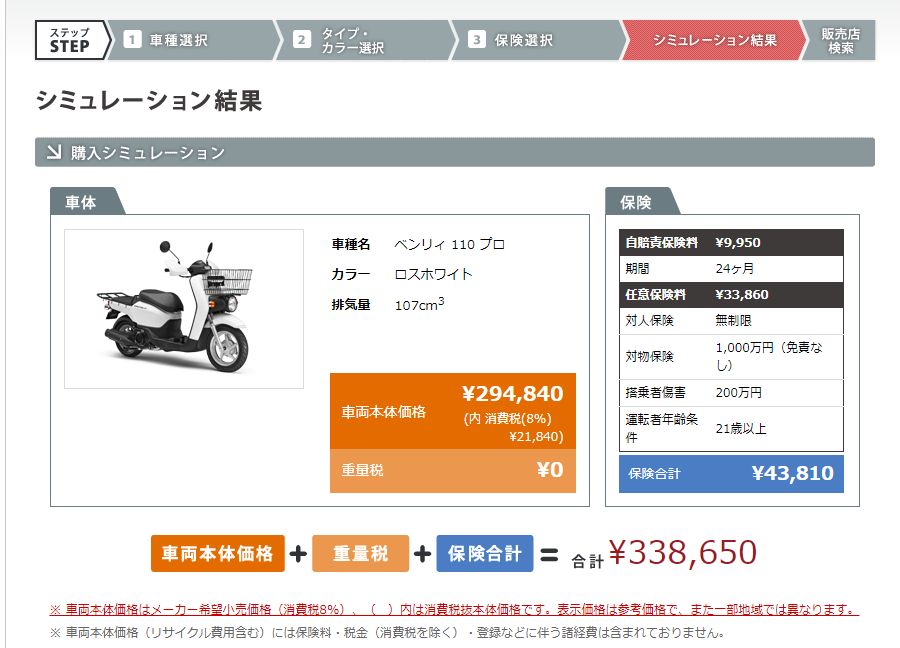Click the red underlined メーカー希望小売価格 notice
This screenshot has width=900, height=648.
coord(455,610)
